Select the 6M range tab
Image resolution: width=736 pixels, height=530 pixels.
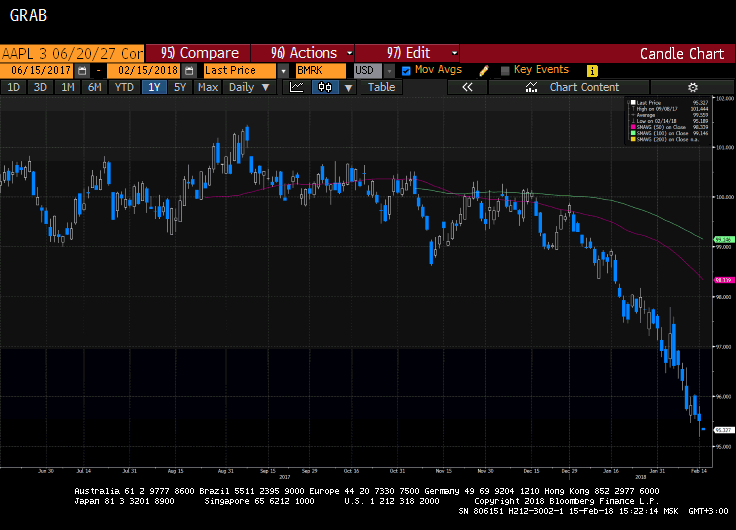(x=95, y=87)
